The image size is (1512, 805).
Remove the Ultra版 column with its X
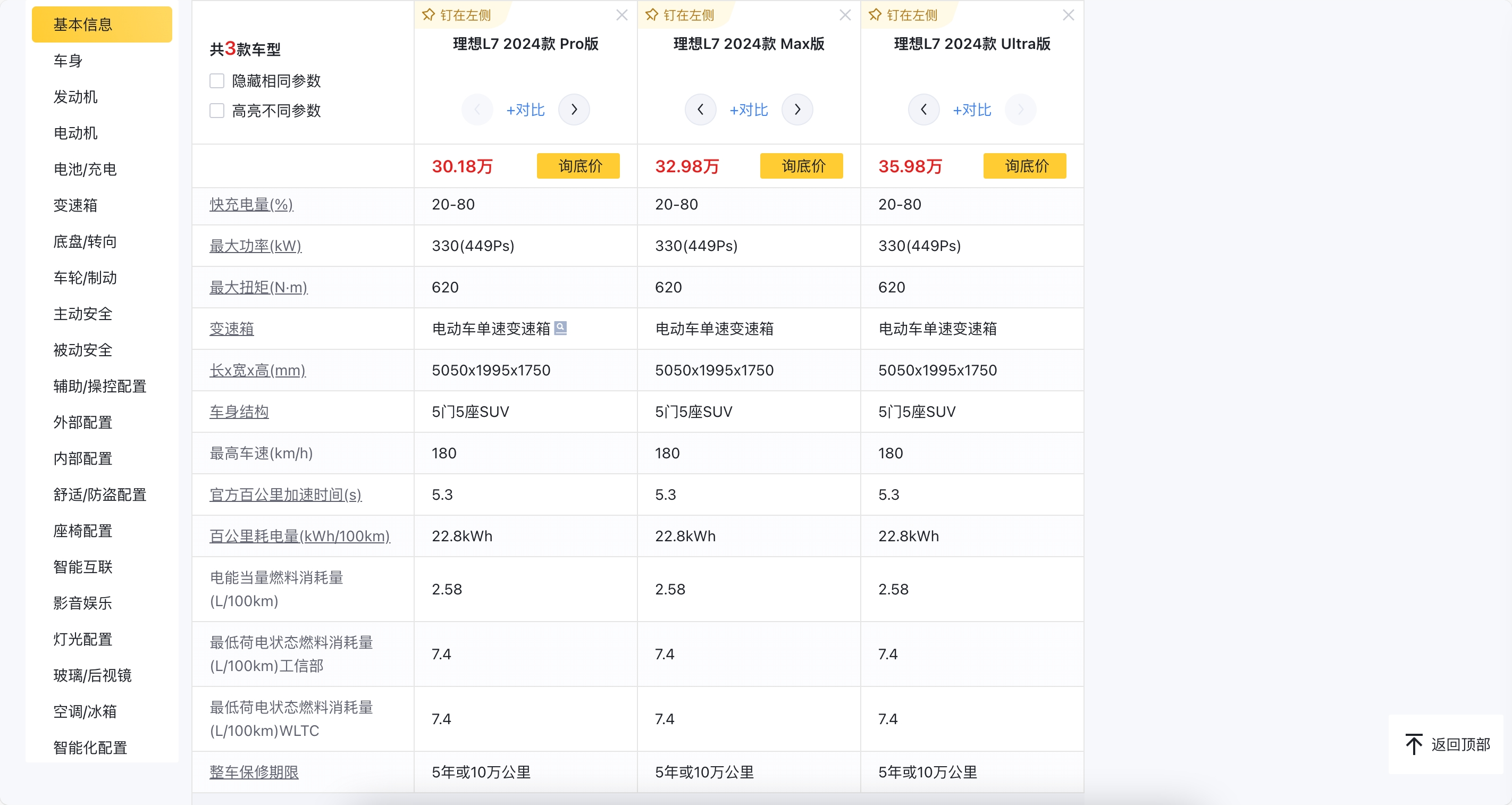pyautogui.click(x=1068, y=15)
